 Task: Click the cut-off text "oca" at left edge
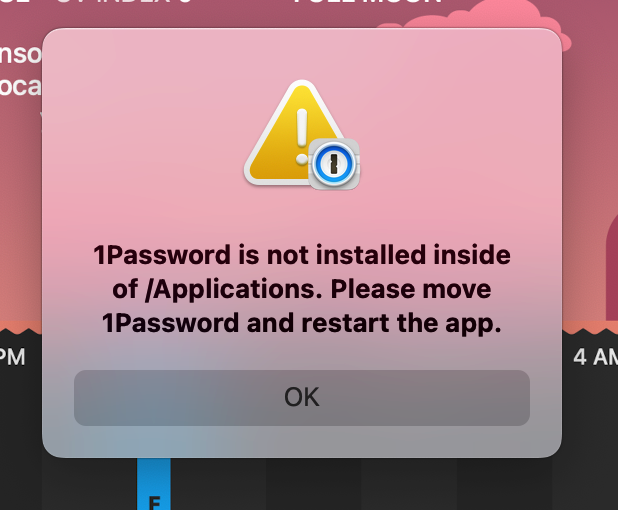pyautogui.click(x=20, y=87)
